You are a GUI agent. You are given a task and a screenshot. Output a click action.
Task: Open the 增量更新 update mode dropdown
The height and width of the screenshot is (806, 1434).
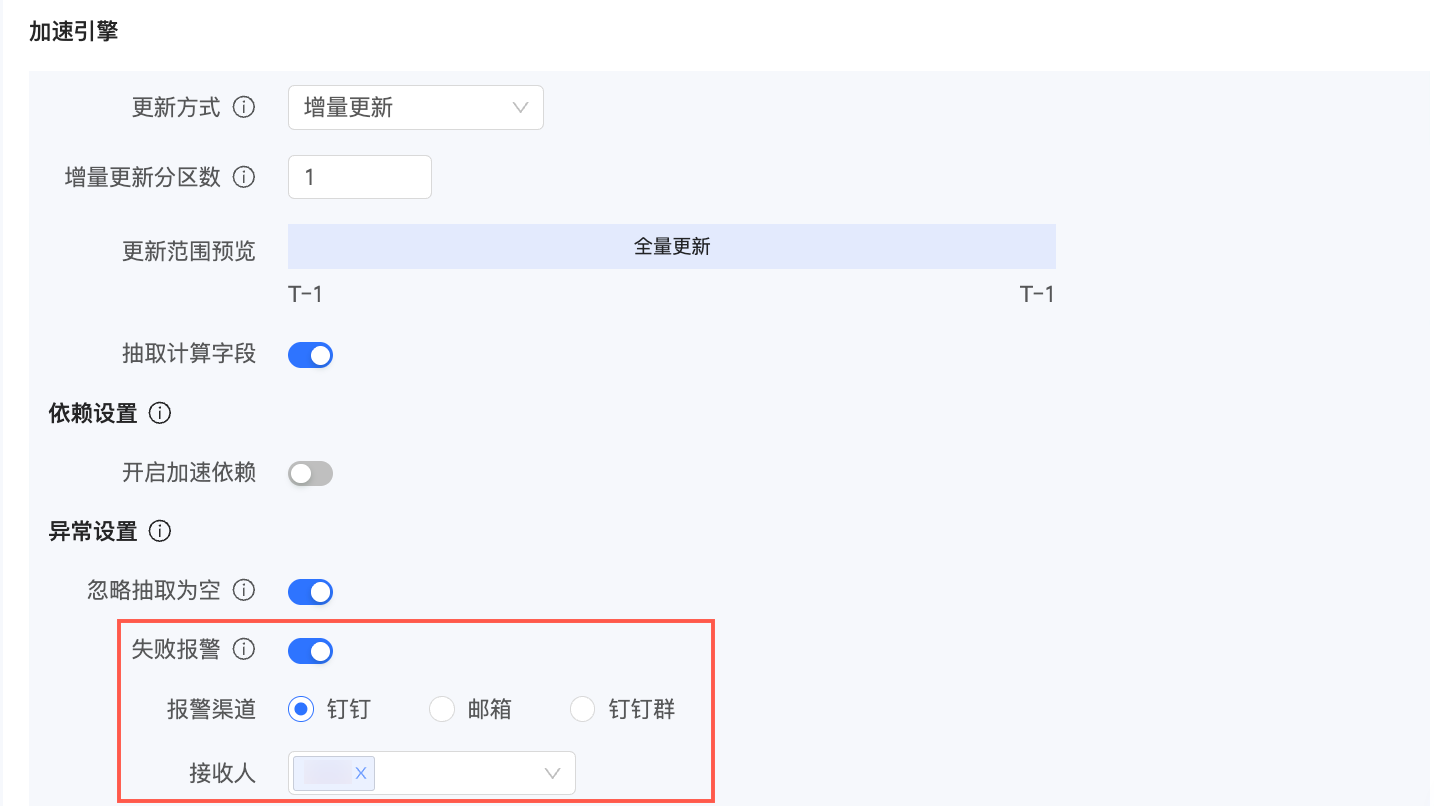[415, 108]
